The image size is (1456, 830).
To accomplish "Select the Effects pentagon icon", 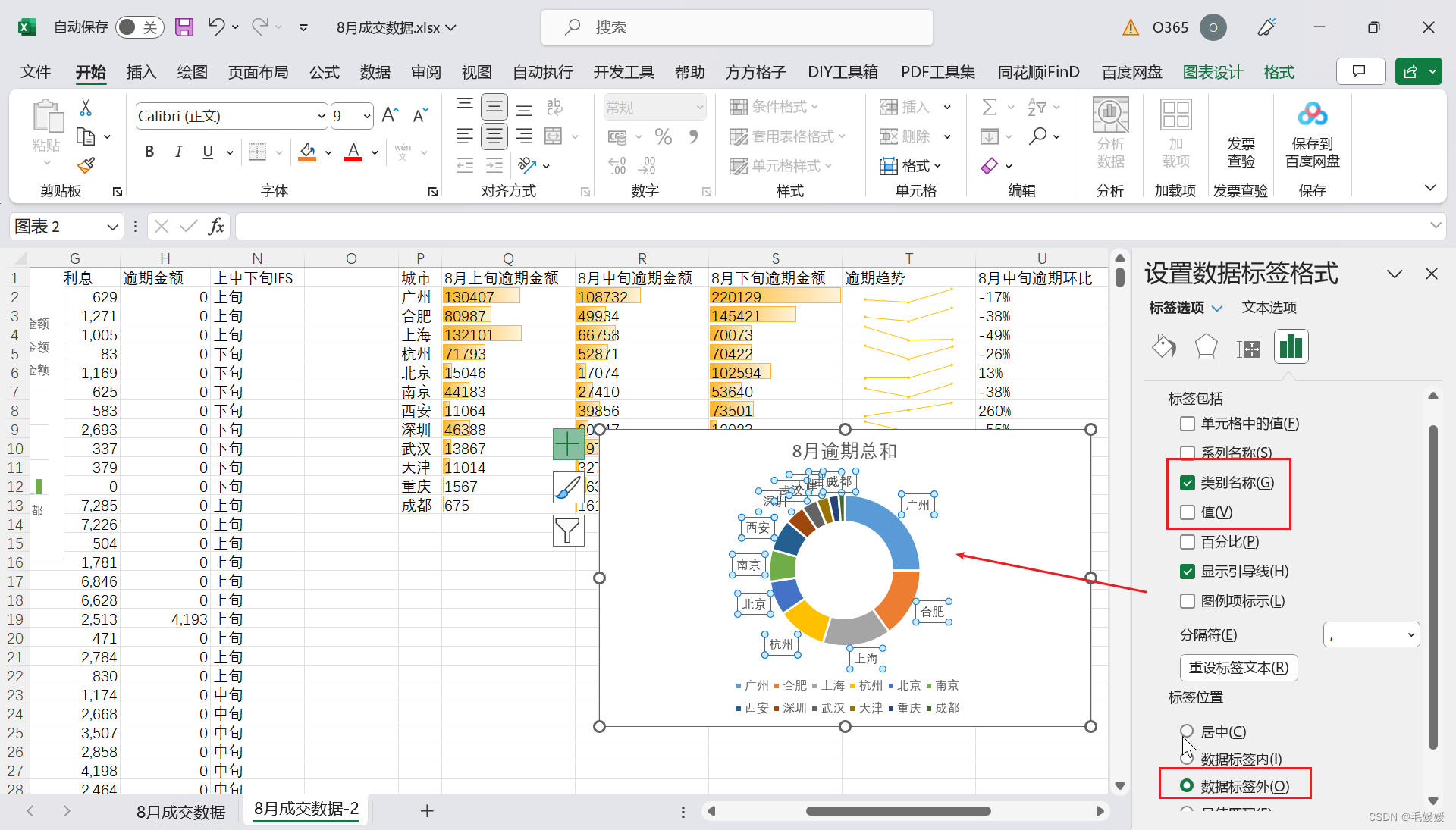I will [1206, 346].
